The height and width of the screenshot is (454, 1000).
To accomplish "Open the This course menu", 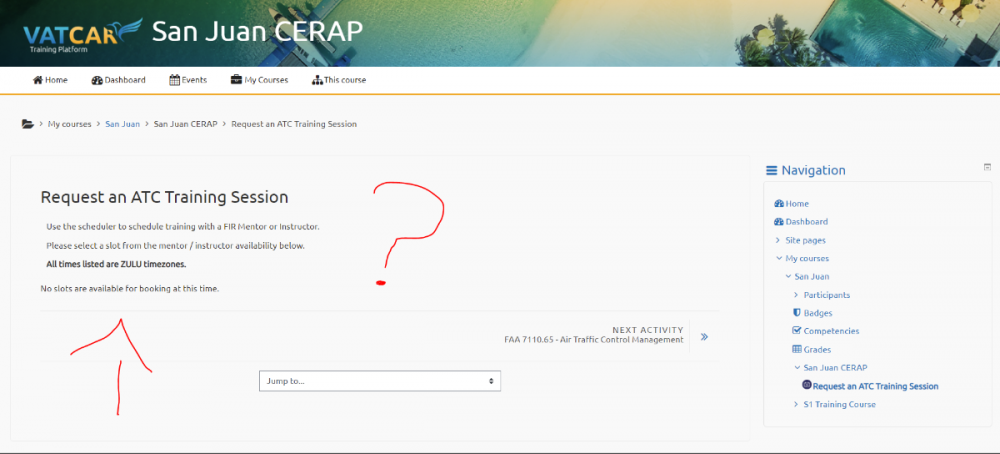I will pos(339,80).
